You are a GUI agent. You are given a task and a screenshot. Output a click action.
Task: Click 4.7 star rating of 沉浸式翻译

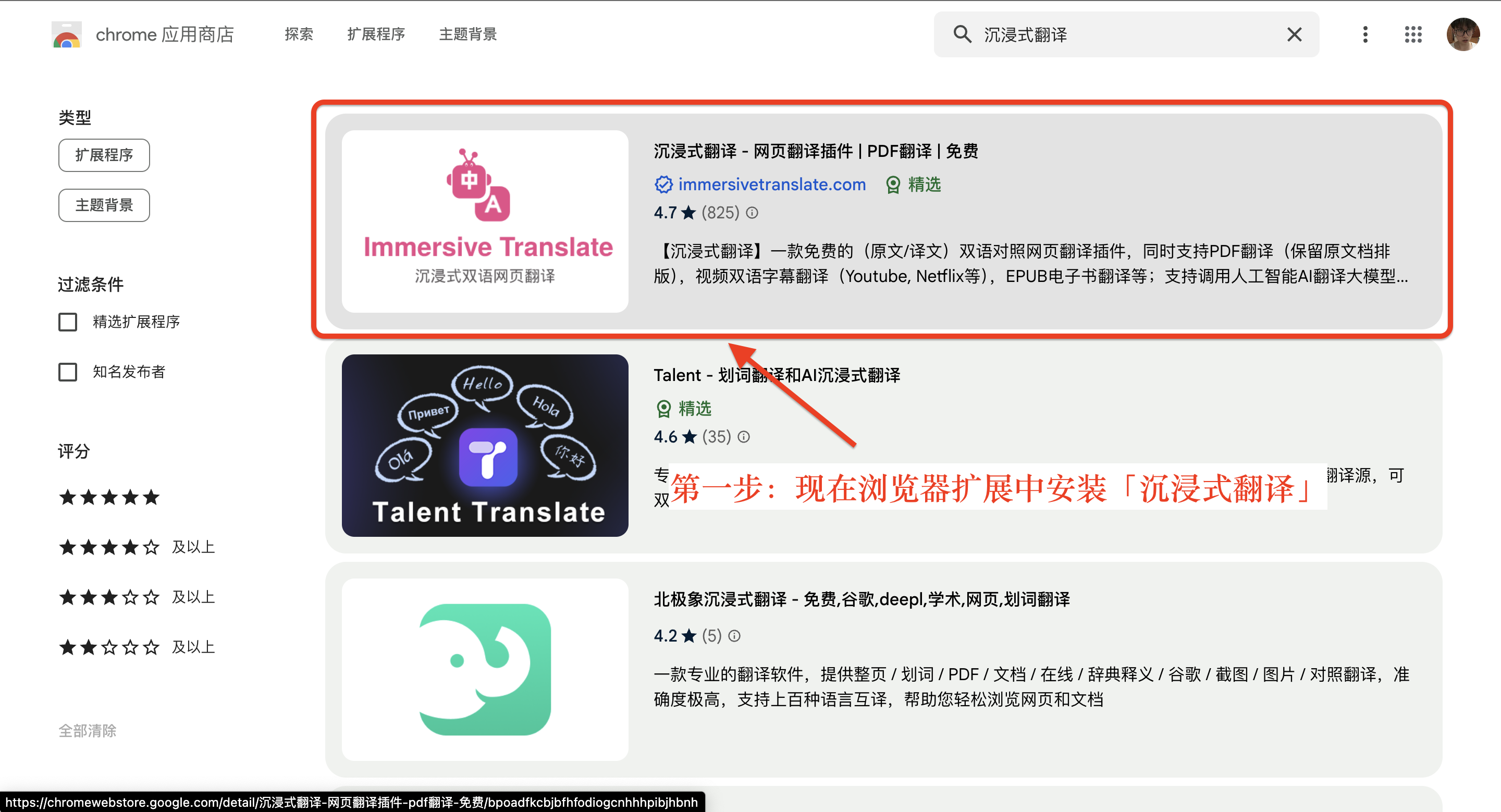[674, 213]
